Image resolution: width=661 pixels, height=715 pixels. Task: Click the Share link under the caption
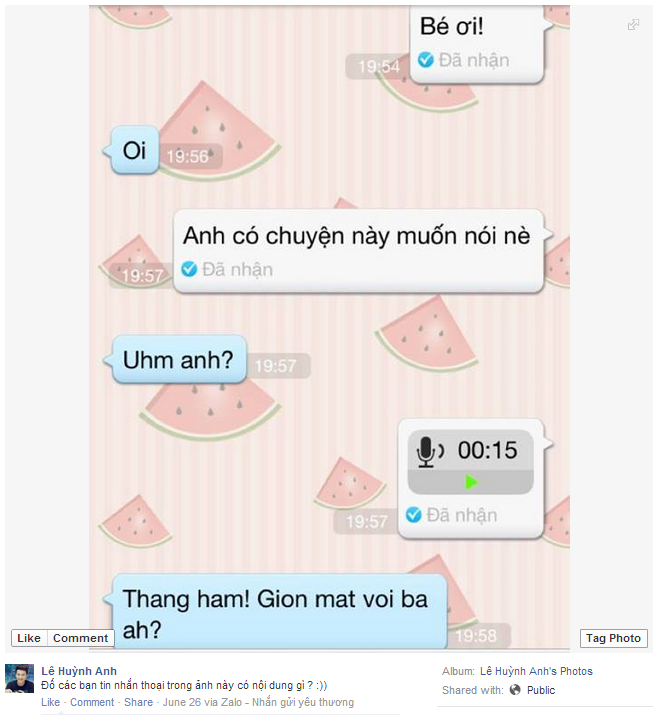(x=138, y=702)
